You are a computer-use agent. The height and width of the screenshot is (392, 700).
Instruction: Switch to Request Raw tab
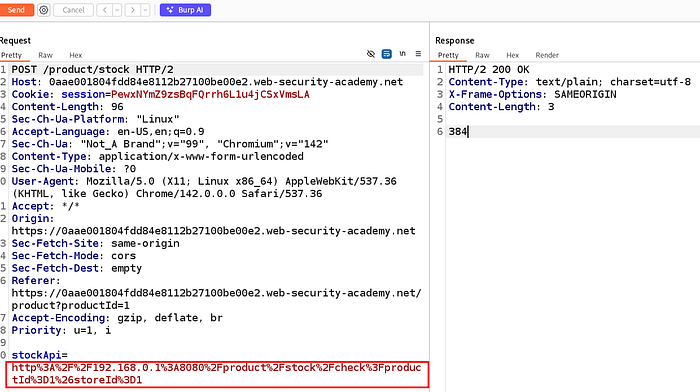point(46,55)
